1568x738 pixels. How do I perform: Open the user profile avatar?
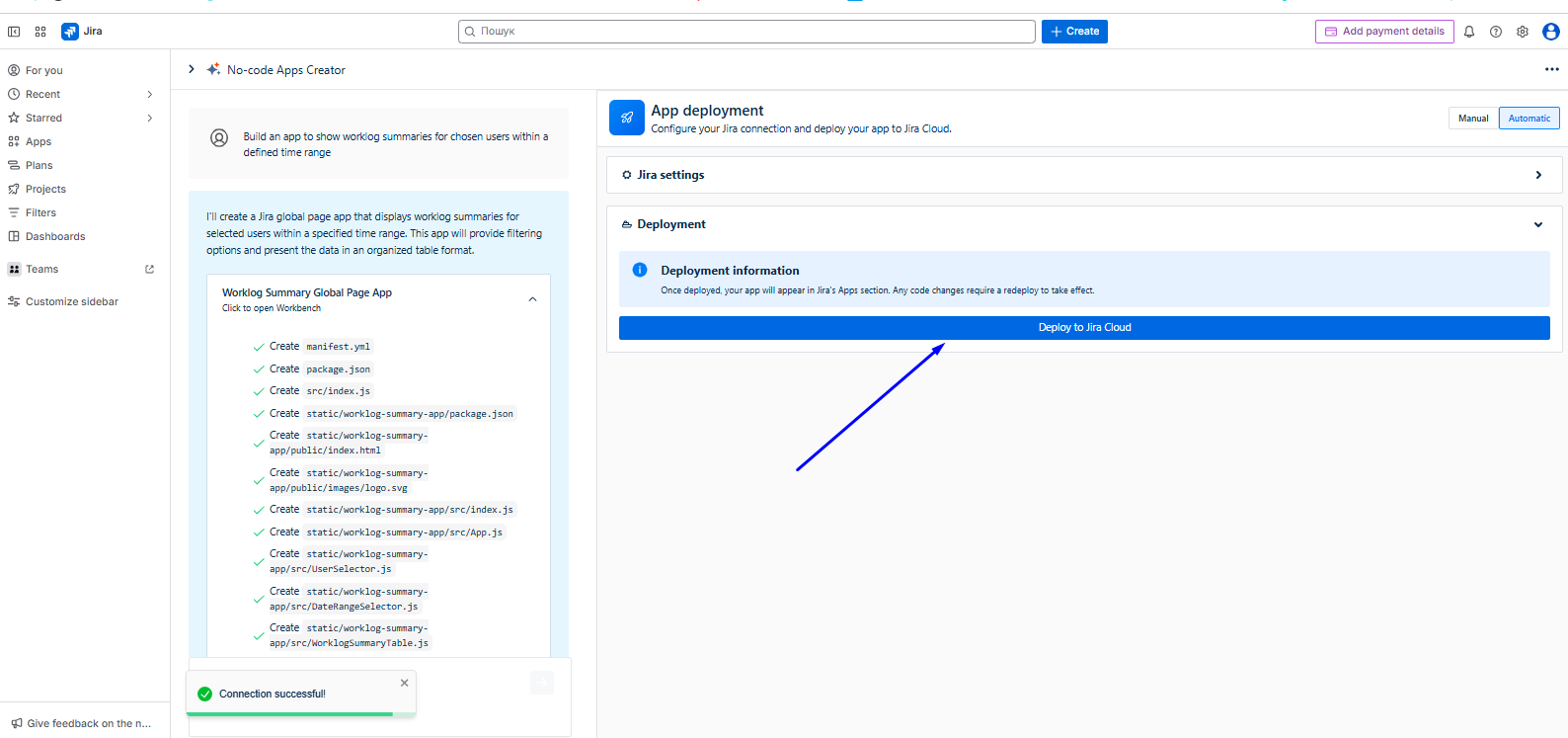coord(1551,32)
